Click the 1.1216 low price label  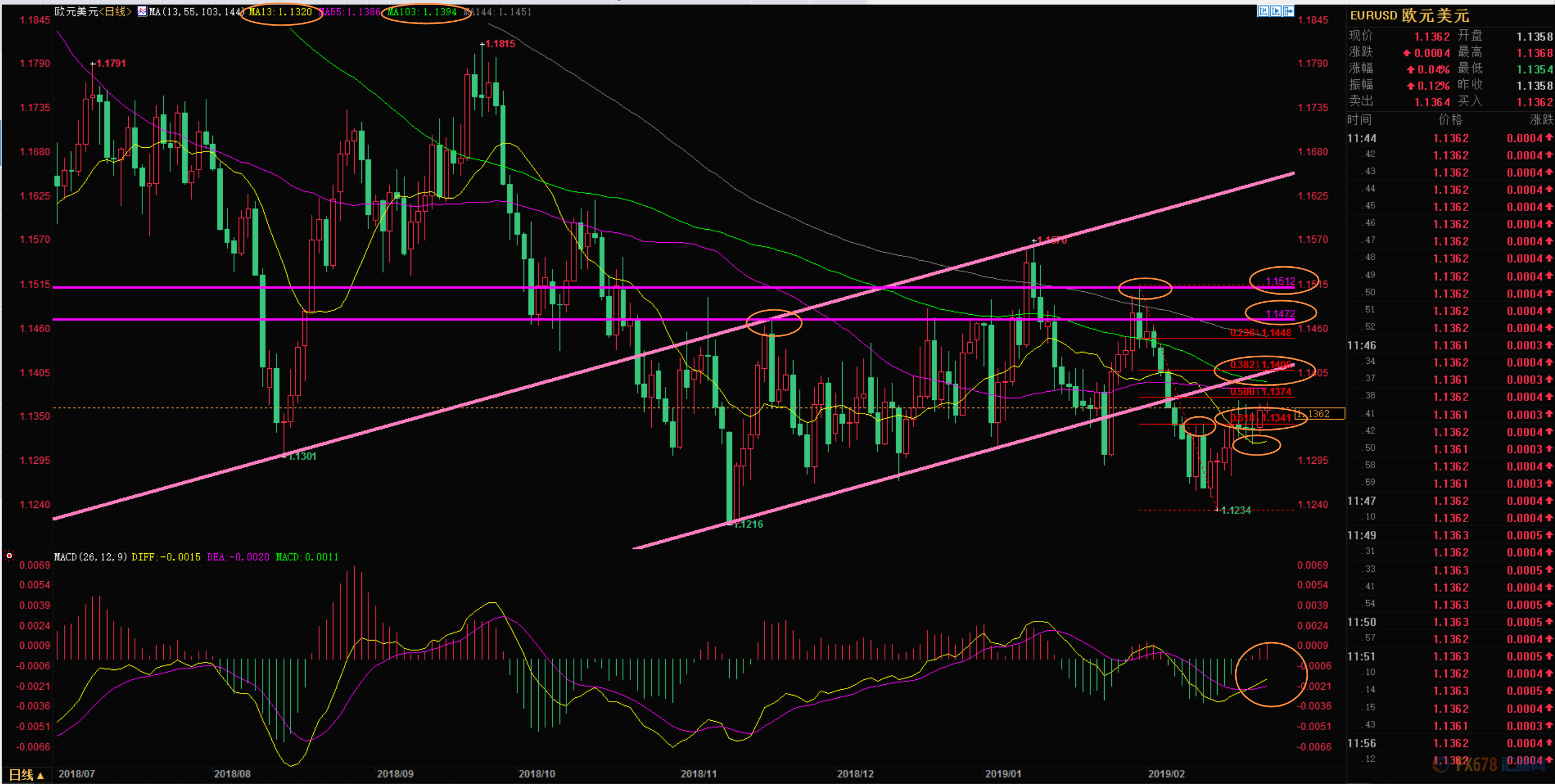click(x=748, y=524)
